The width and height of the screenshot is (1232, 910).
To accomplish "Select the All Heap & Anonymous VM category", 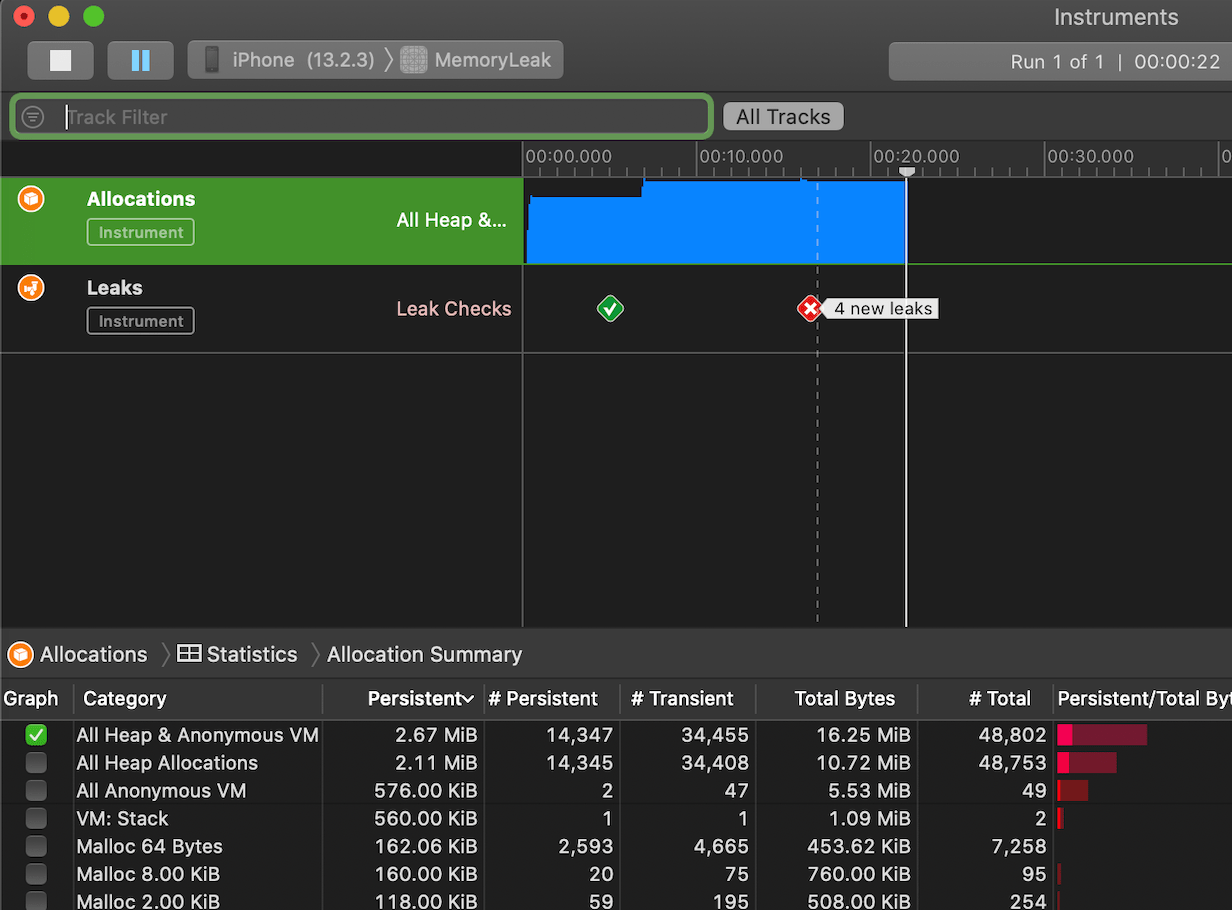I will [197, 735].
